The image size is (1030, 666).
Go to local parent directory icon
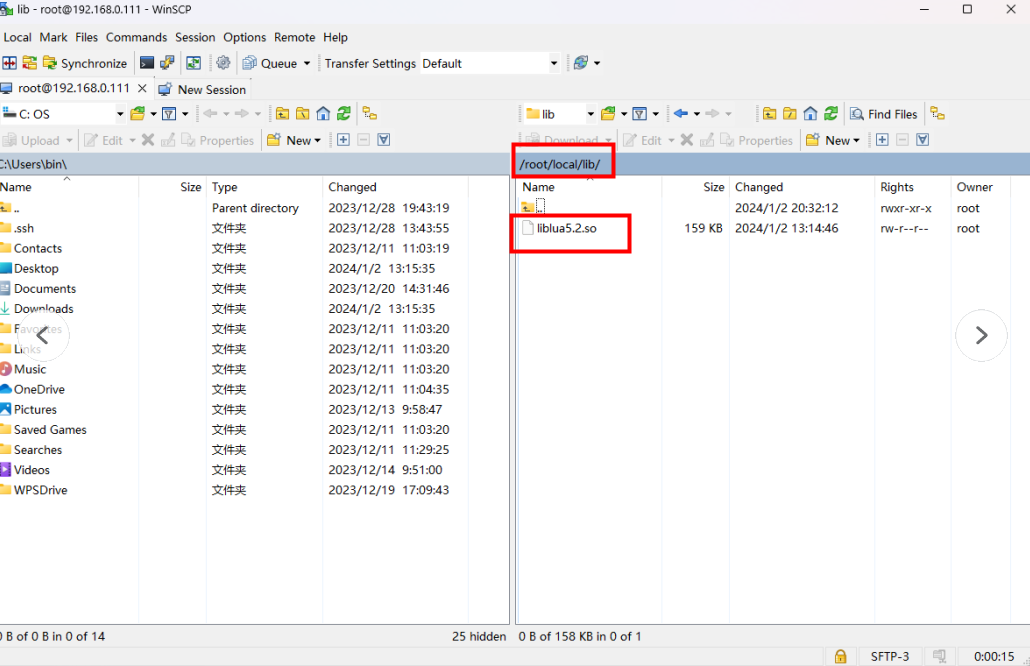[283, 114]
